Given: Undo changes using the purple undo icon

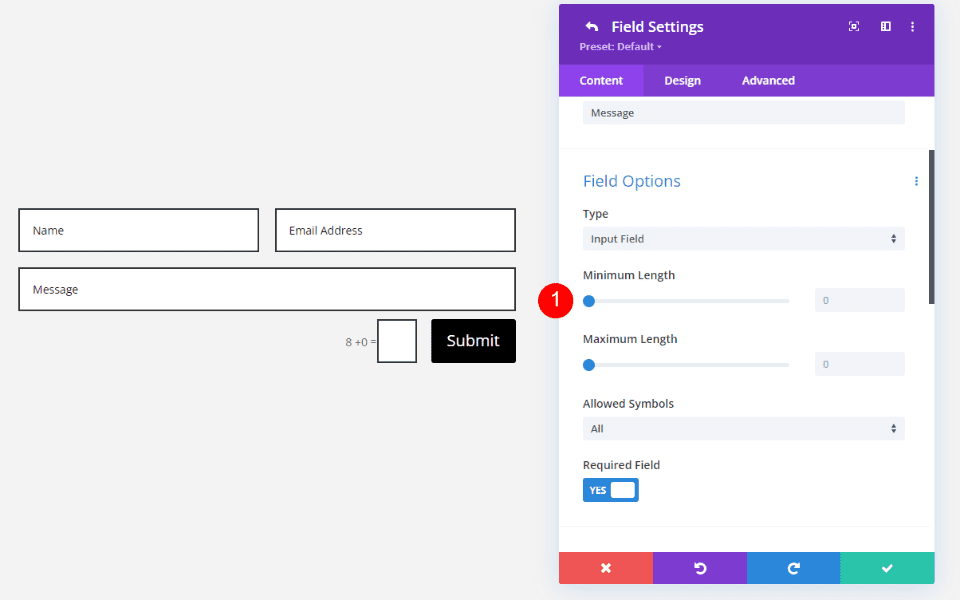Looking at the screenshot, I should pyautogui.click(x=699, y=568).
